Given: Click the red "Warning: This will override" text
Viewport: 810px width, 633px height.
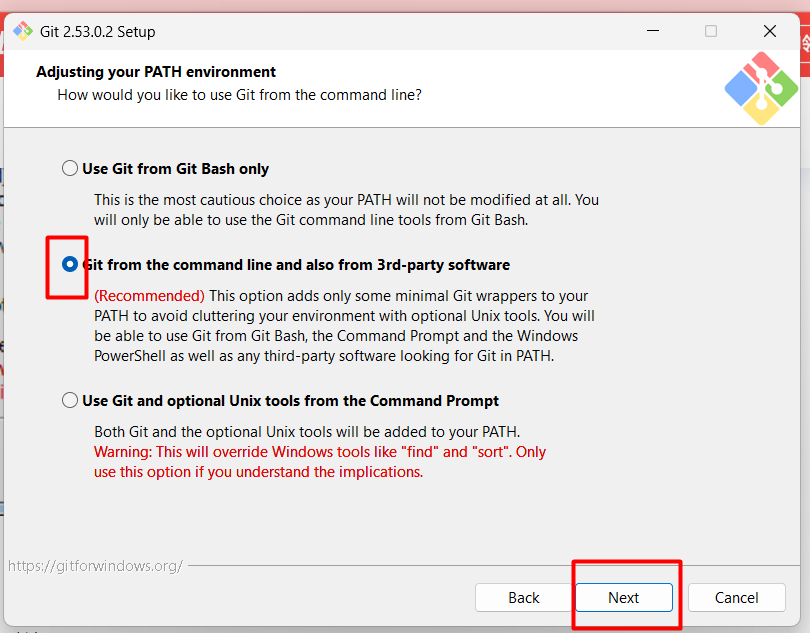Looking at the screenshot, I should click(320, 462).
